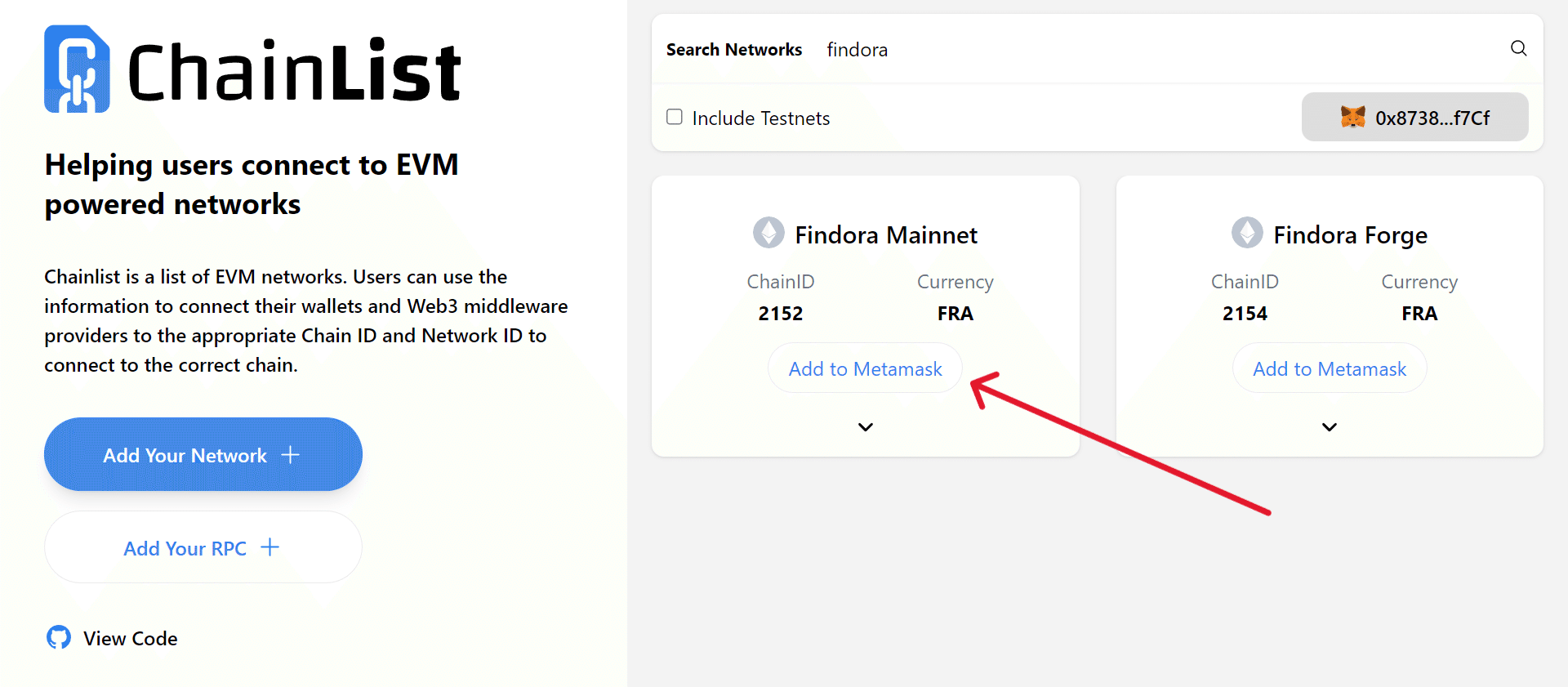Expand Findora Mainnet details chevron
The height and width of the screenshot is (687, 1568).
(x=866, y=427)
